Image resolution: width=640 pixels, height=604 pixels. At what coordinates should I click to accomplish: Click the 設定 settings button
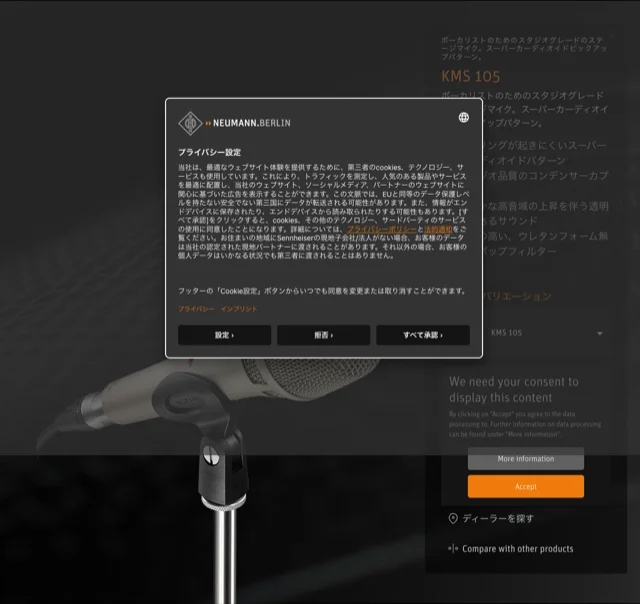pyautogui.click(x=224, y=335)
